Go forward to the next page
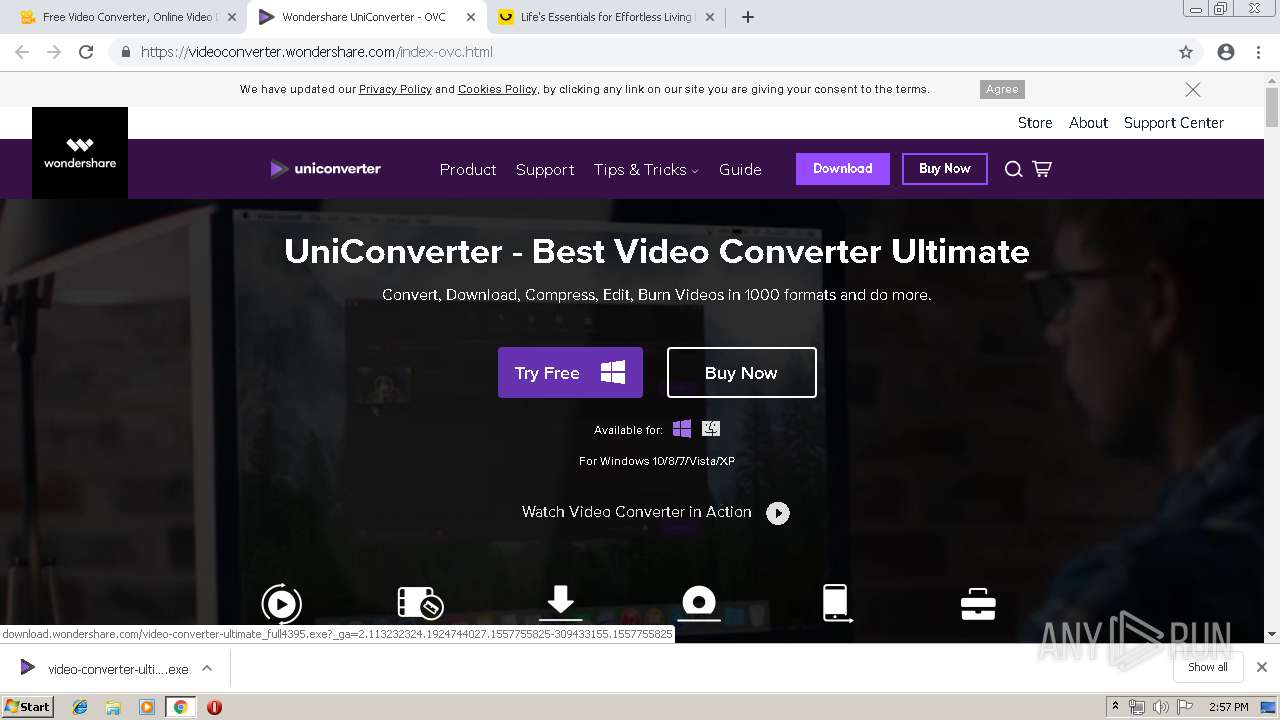This screenshot has width=1280, height=720. tap(54, 52)
